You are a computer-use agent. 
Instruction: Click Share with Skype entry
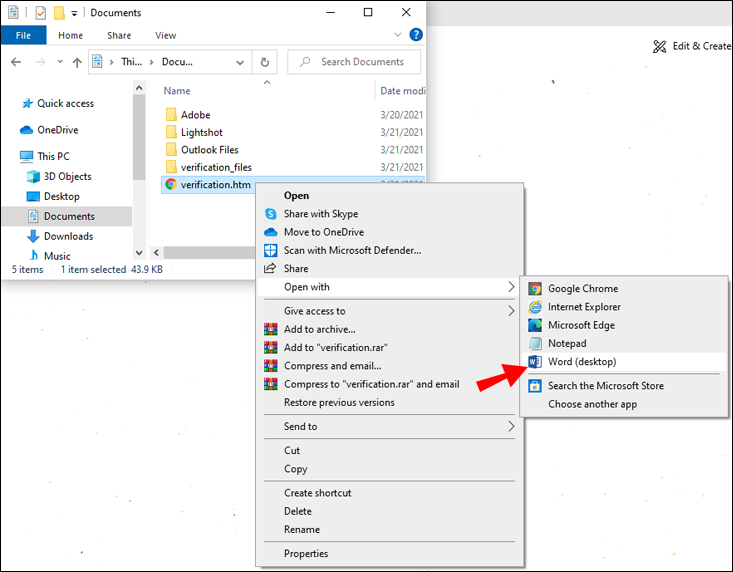pos(389,214)
